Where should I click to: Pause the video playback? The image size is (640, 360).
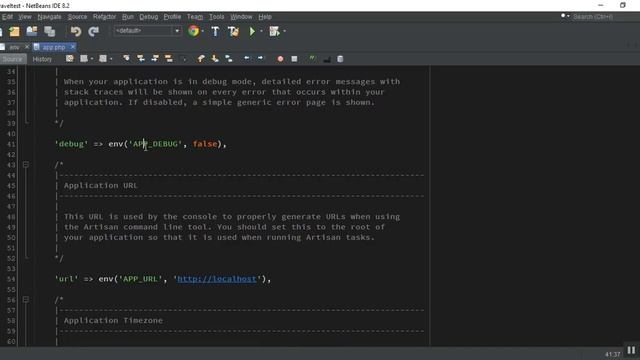click(x=631, y=351)
